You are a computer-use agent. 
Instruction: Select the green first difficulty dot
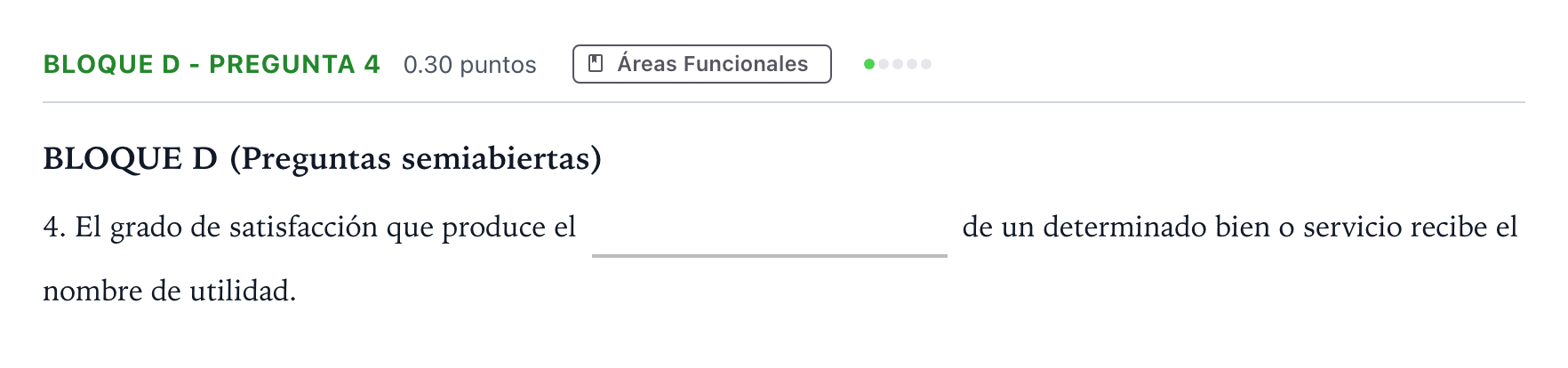(x=869, y=64)
